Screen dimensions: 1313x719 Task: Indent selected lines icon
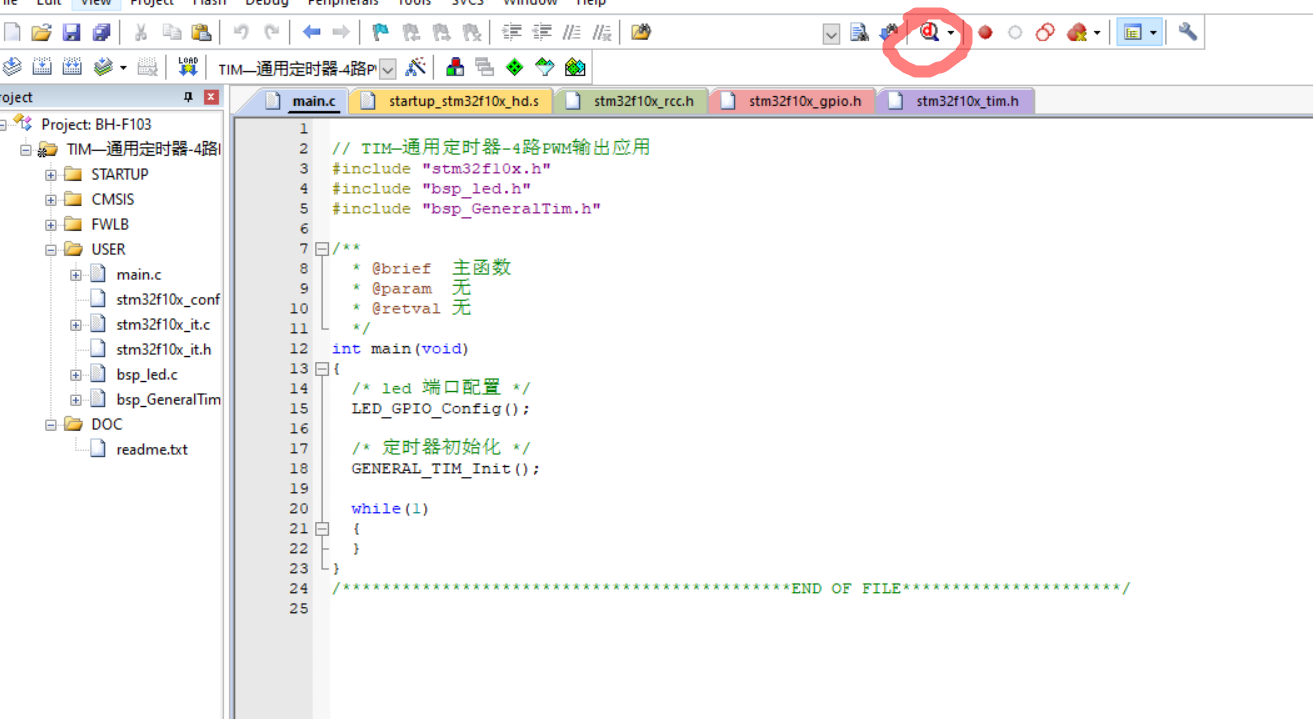pyautogui.click(x=512, y=33)
